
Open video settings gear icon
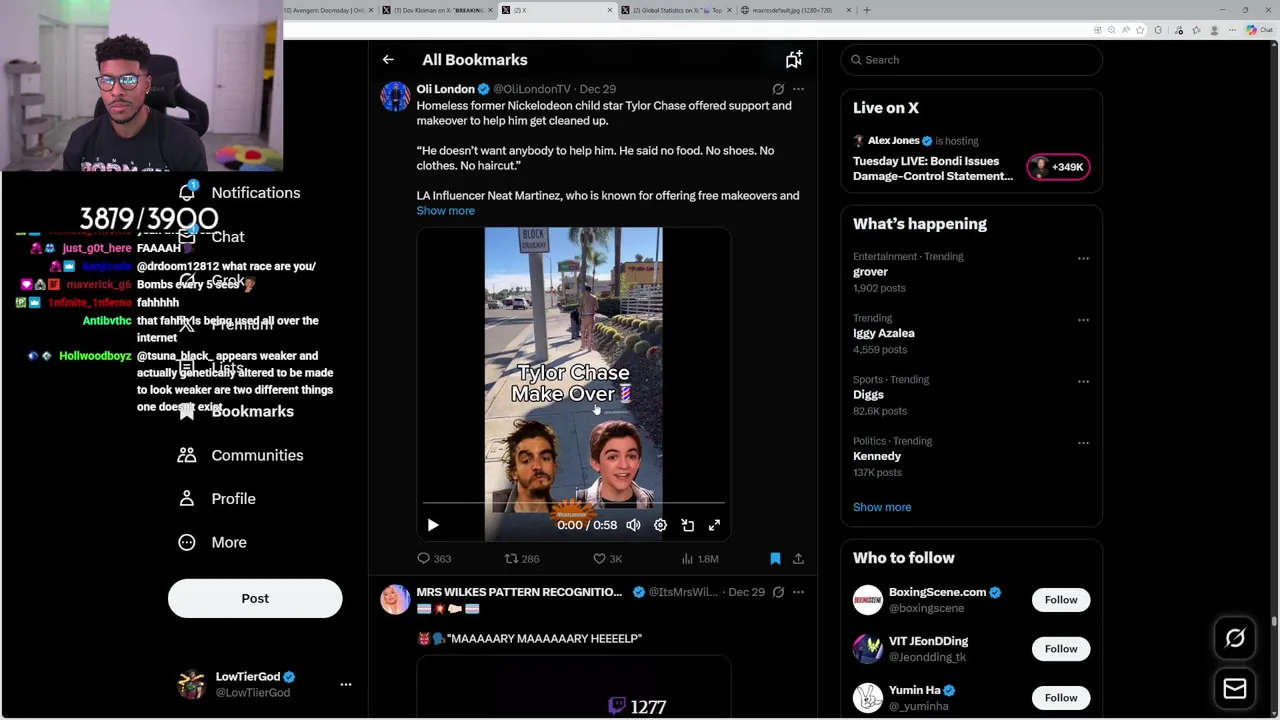(660, 525)
